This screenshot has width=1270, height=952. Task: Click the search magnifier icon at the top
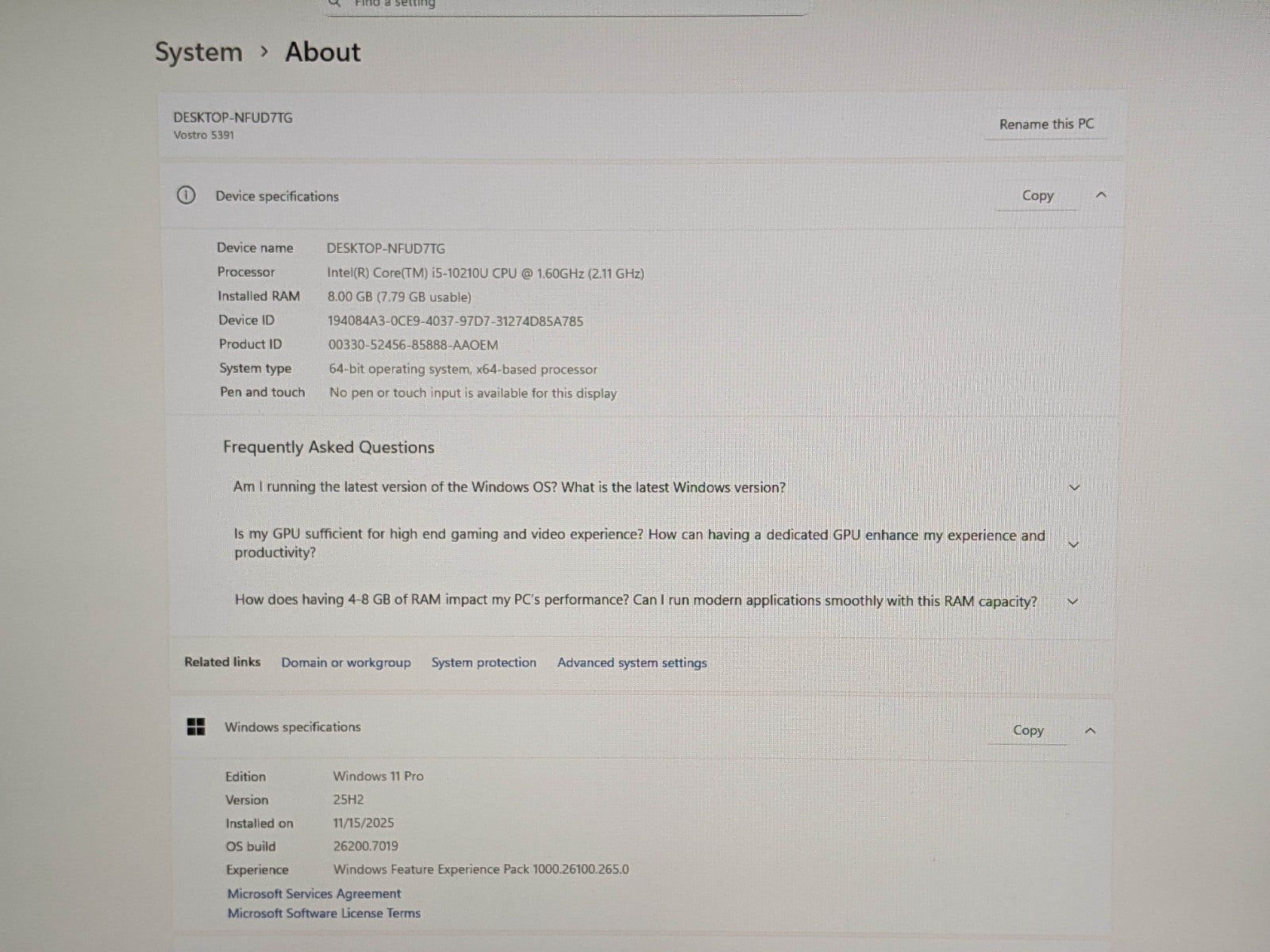[337, 4]
